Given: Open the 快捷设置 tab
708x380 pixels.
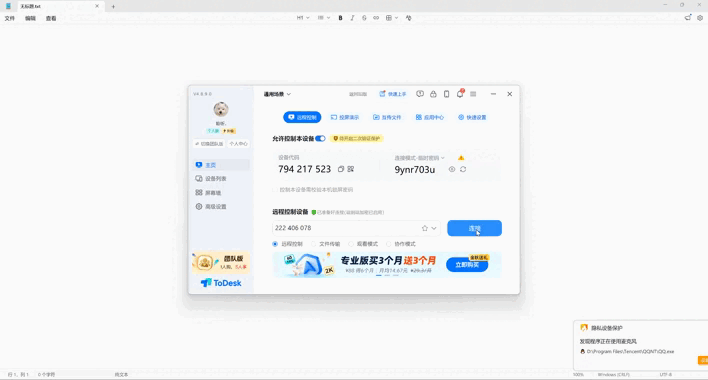Looking at the screenshot, I should pos(472,117).
